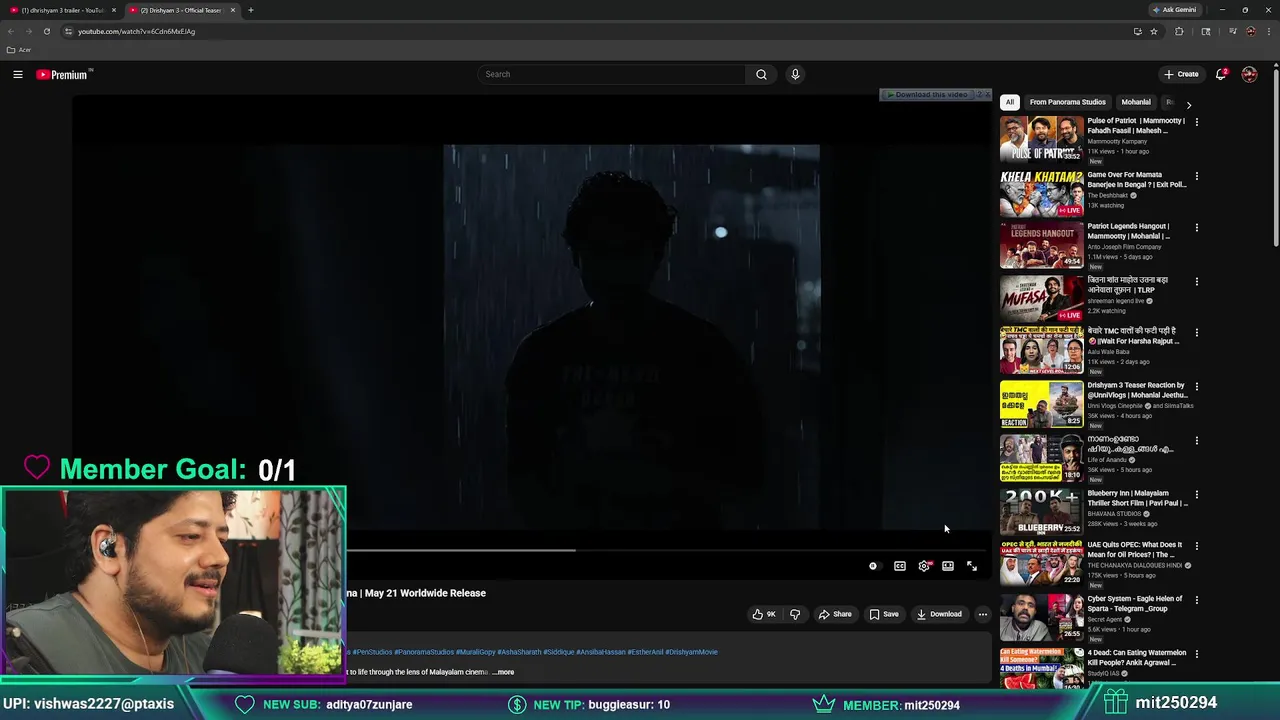Open Pulse of Patriot video thumbnail
Image resolution: width=1280 pixels, height=720 pixels.
(x=1041, y=139)
